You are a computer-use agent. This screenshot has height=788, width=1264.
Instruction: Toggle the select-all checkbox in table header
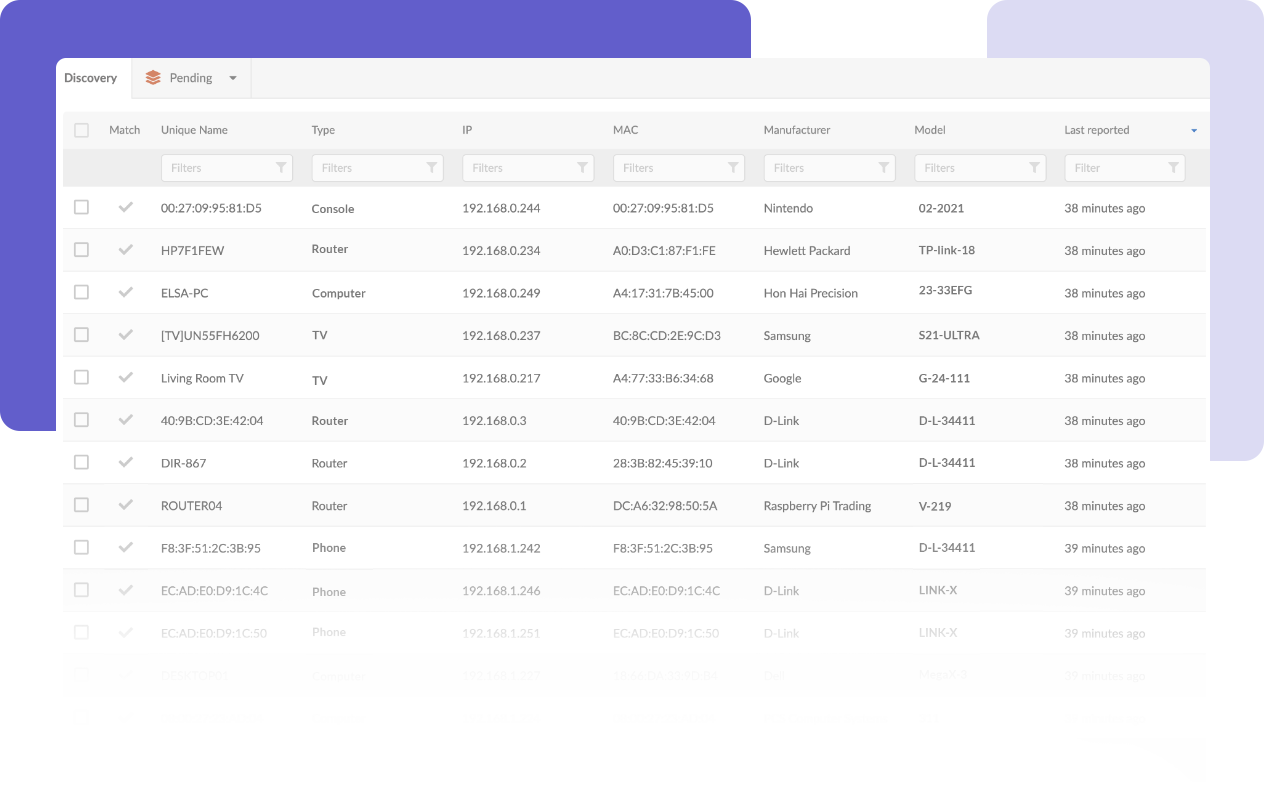82,130
